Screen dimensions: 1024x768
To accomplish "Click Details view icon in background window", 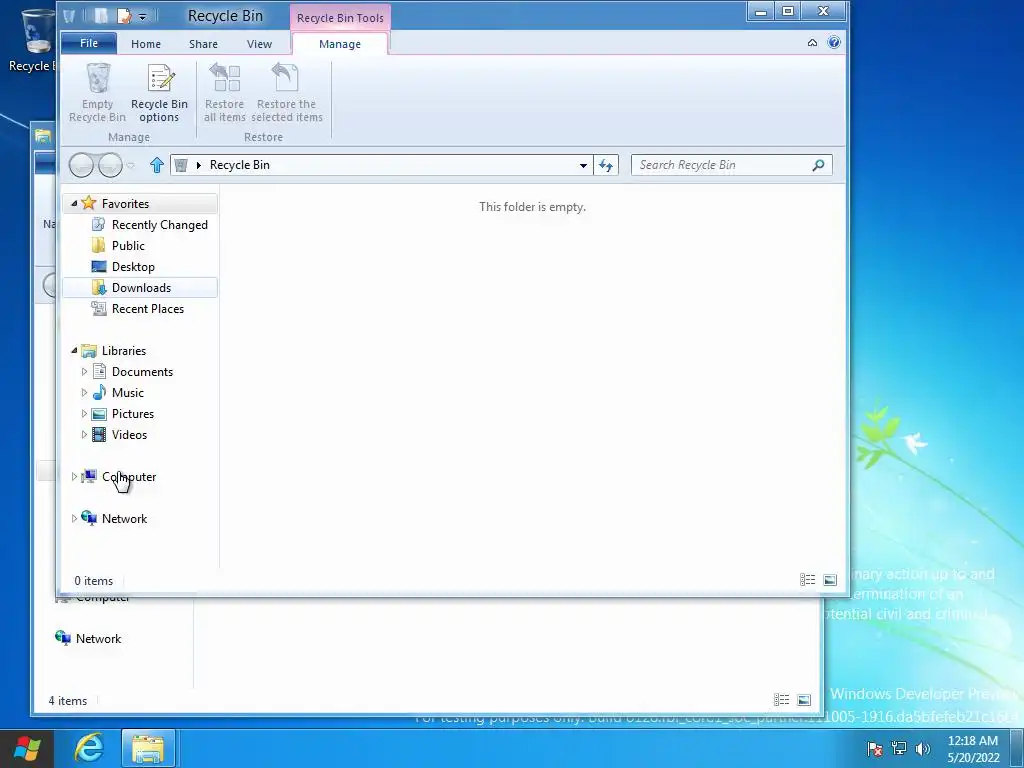I will (x=782, y=700).
